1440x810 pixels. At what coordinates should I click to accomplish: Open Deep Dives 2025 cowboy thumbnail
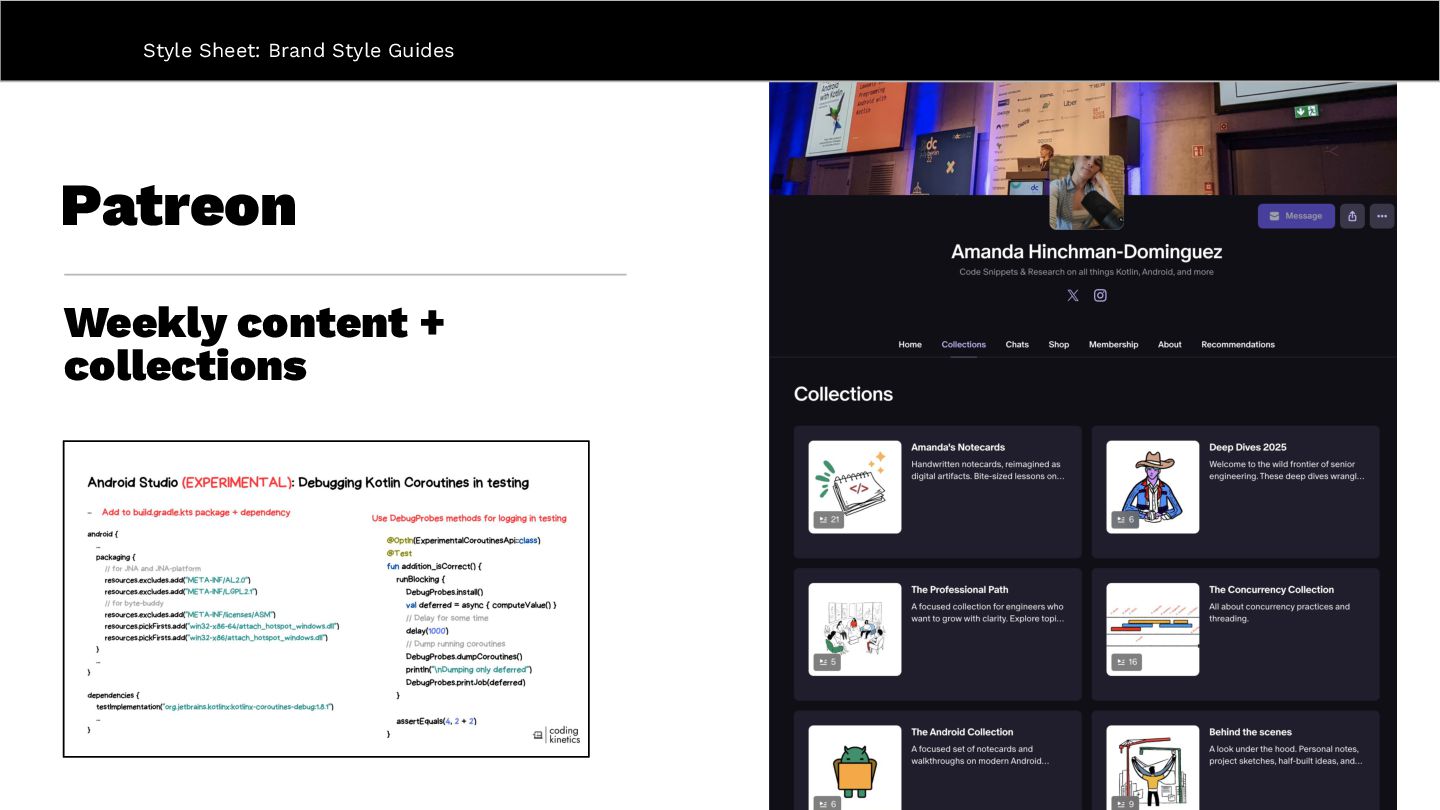pyautogui.click(x=1153, y=487)
